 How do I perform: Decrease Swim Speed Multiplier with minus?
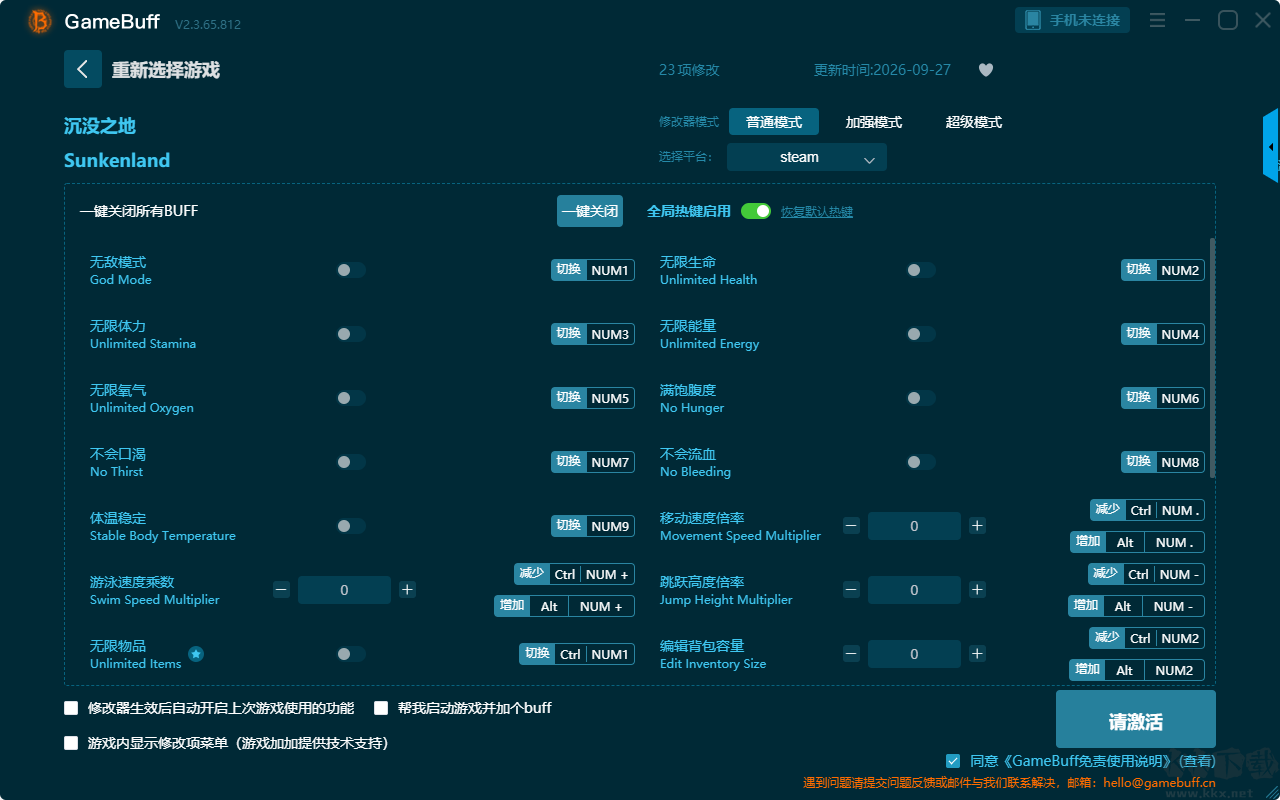(x=281, y=590)
